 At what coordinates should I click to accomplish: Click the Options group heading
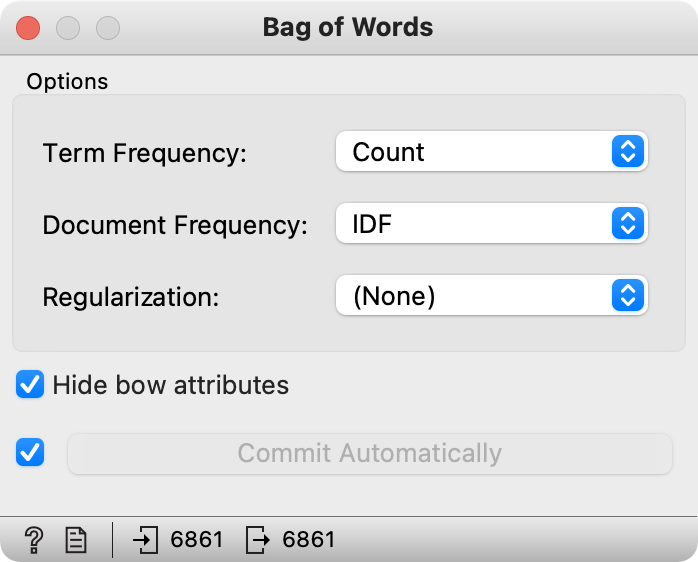(x=67, y=81)
